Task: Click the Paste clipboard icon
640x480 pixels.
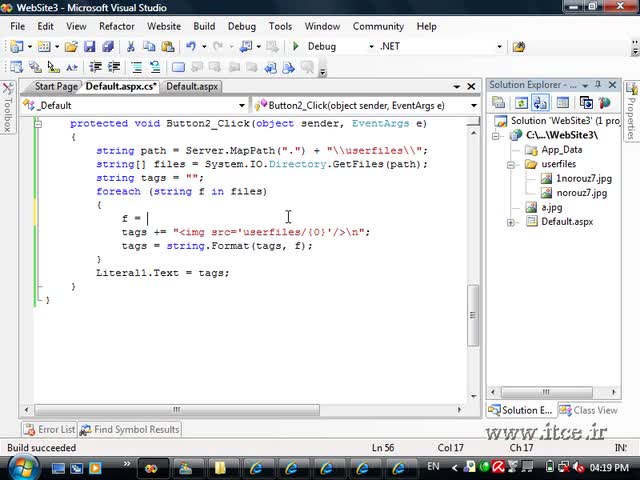Action: tap(168, 47)
